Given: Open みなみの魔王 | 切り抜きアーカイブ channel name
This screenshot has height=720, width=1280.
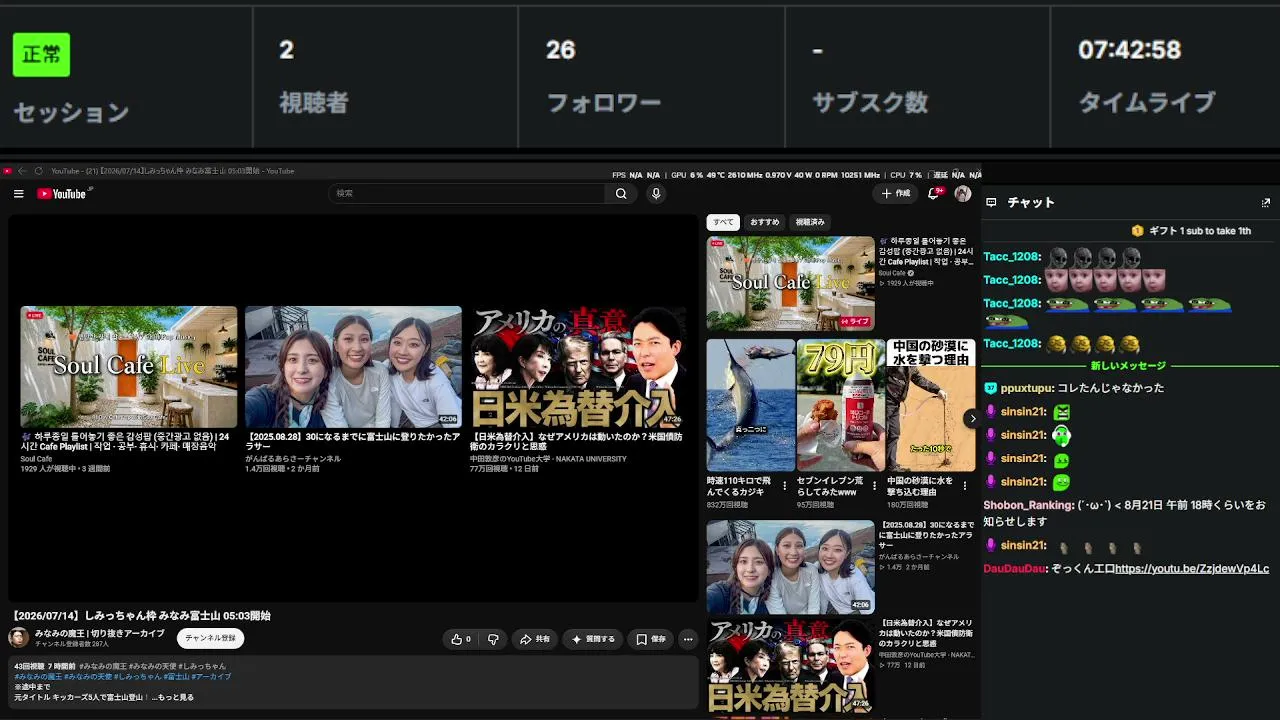Looking at the screenshot, I should pyautogui.click(x=99, y=634).
